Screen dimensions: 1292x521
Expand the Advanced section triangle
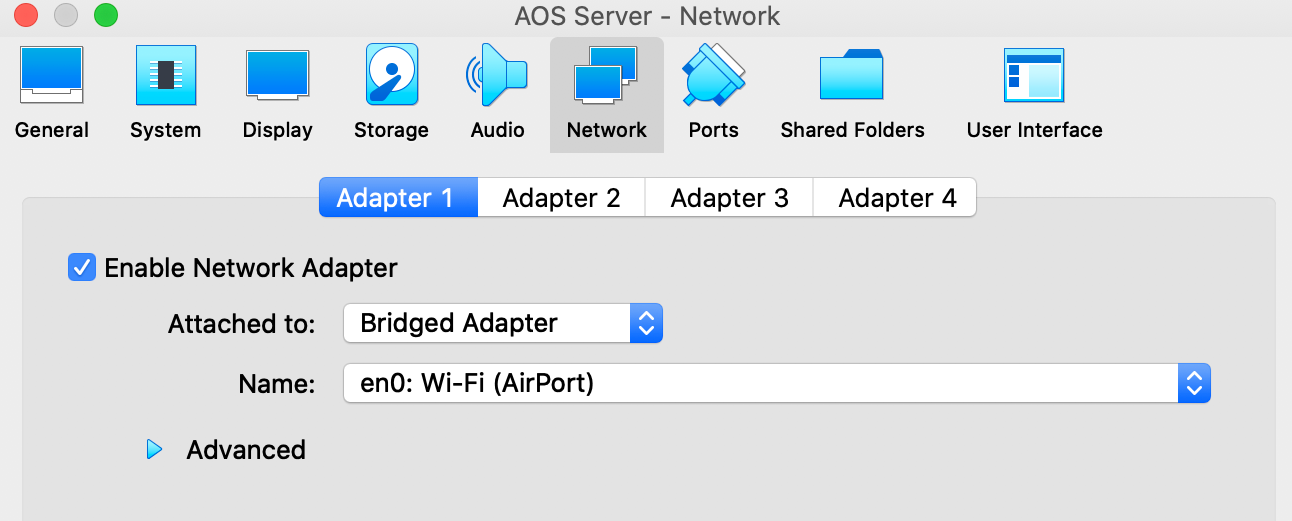pos(154,450)
